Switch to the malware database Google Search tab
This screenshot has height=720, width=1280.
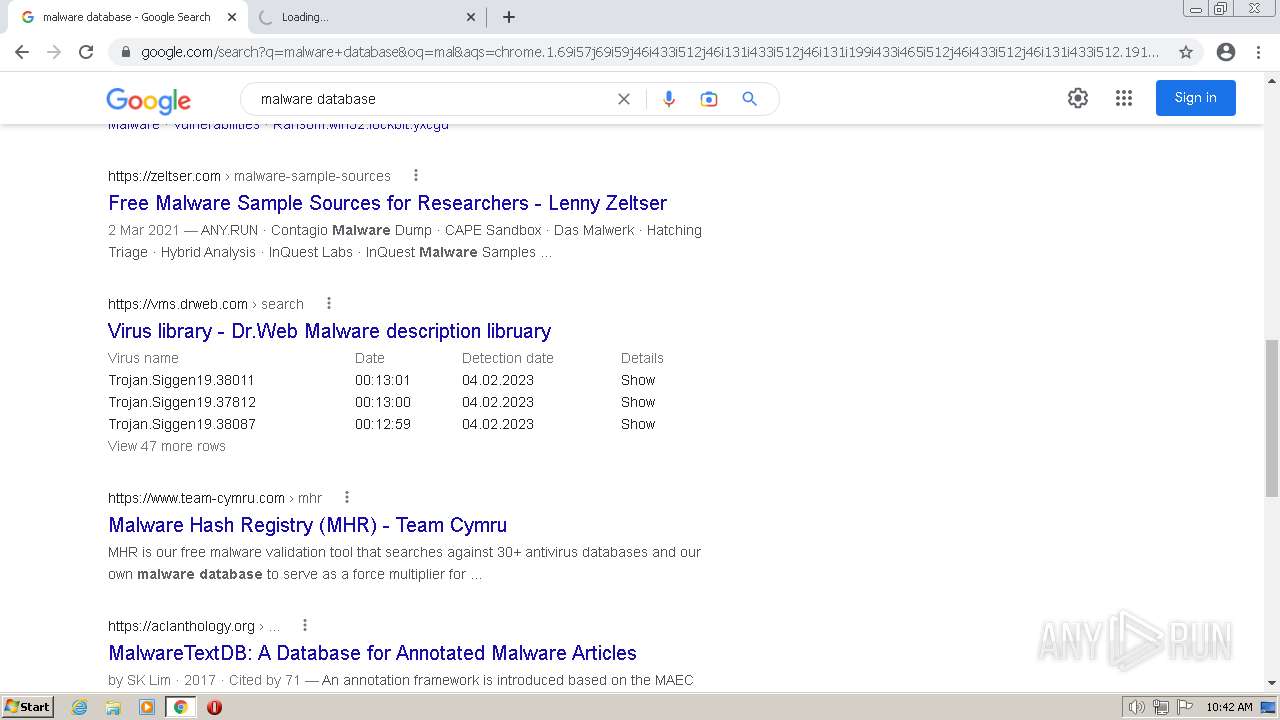127,17
